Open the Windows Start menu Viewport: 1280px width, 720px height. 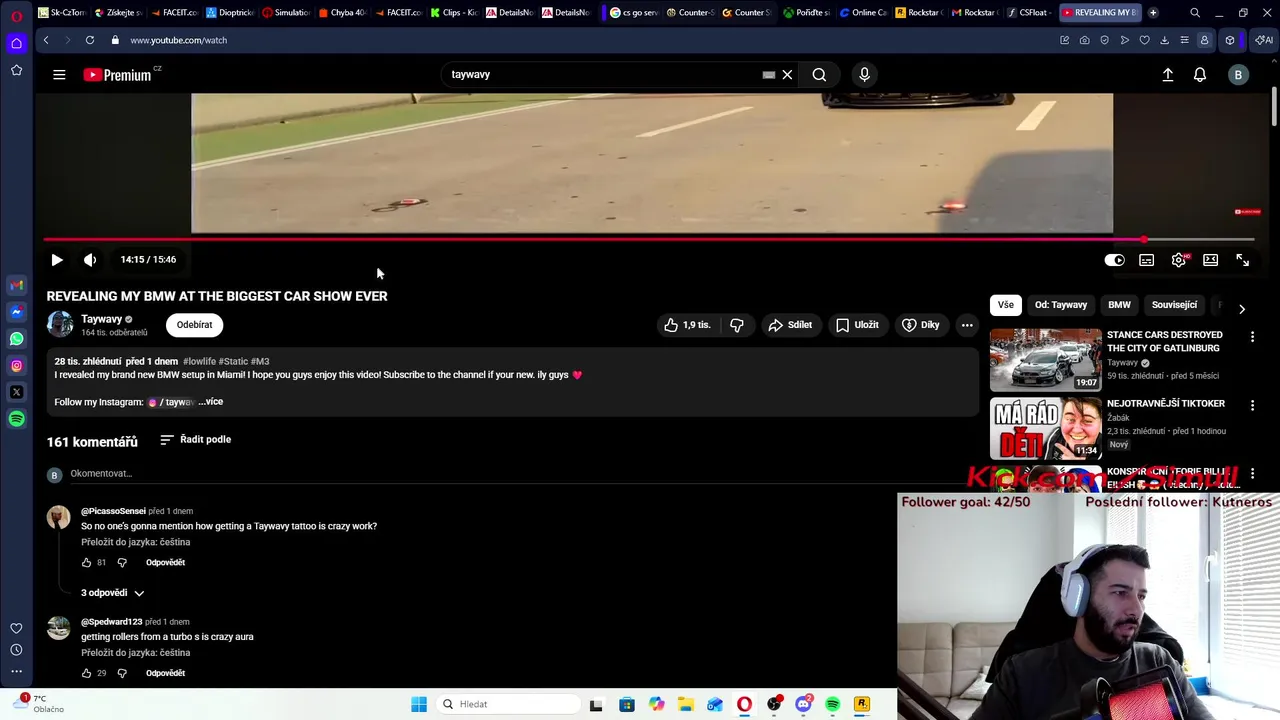coord(419,704)
